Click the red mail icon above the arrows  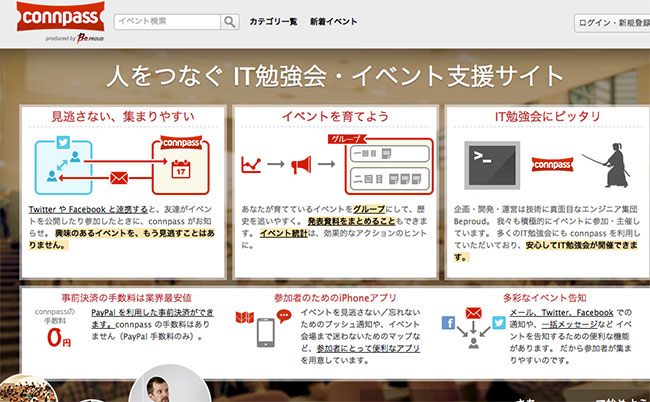point(473,313)
